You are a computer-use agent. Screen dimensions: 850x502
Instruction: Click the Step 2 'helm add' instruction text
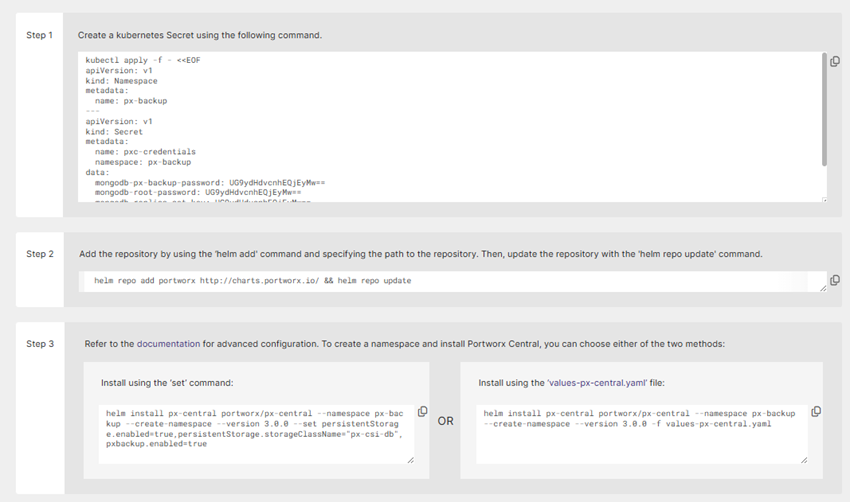pos(421,254)
